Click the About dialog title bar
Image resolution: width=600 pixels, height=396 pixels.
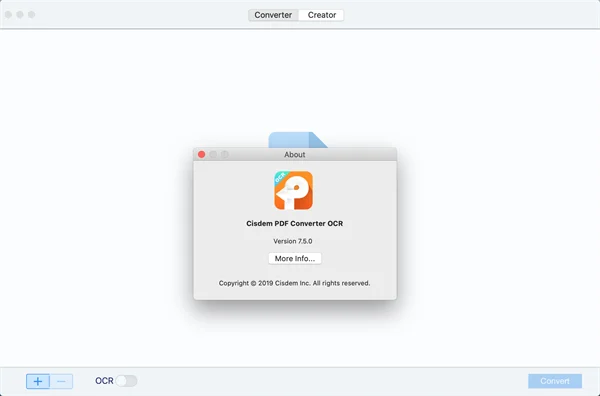[x=295, y=154]
